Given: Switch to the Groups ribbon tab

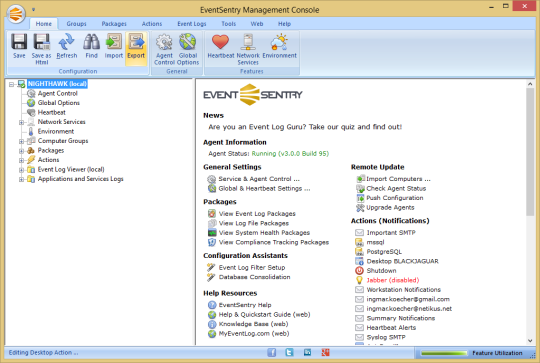Looking at the screenshot, I should click(x=76, y=24).
